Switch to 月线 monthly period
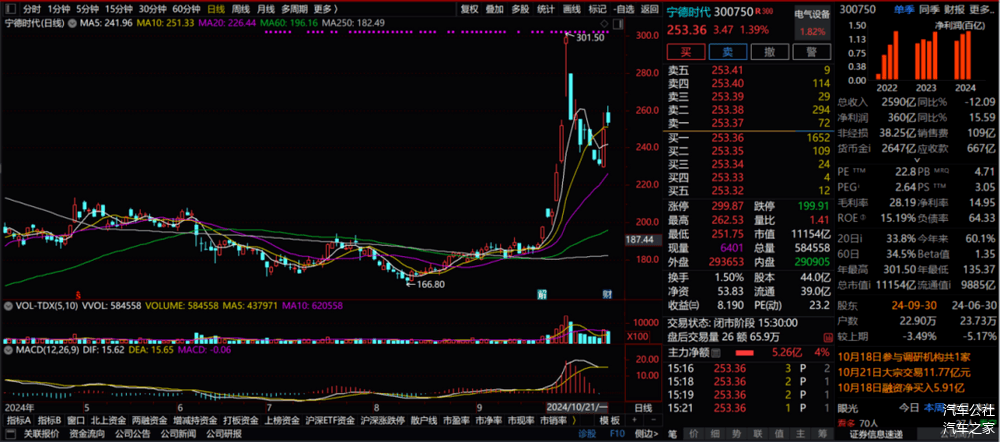 click(x=265, y=10)
